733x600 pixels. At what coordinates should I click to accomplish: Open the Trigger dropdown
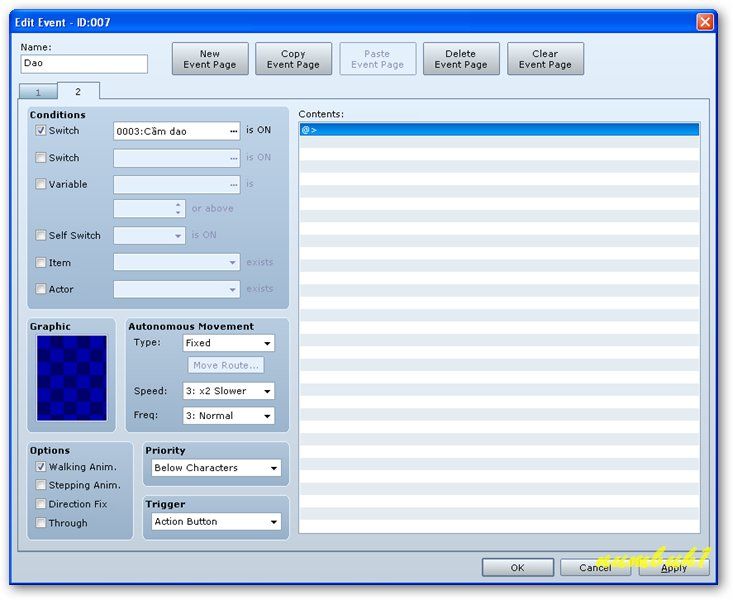click(x=216, y=521)
